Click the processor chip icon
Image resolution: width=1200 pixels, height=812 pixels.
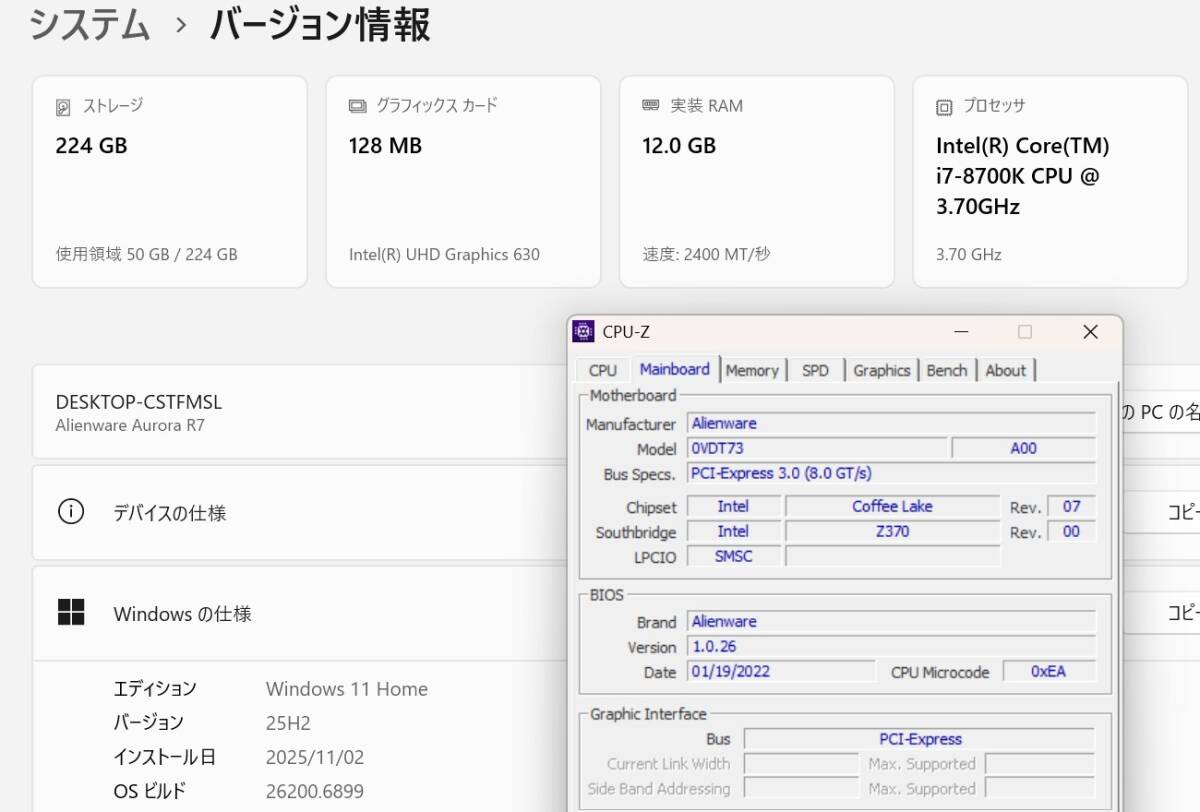point(943,107)
